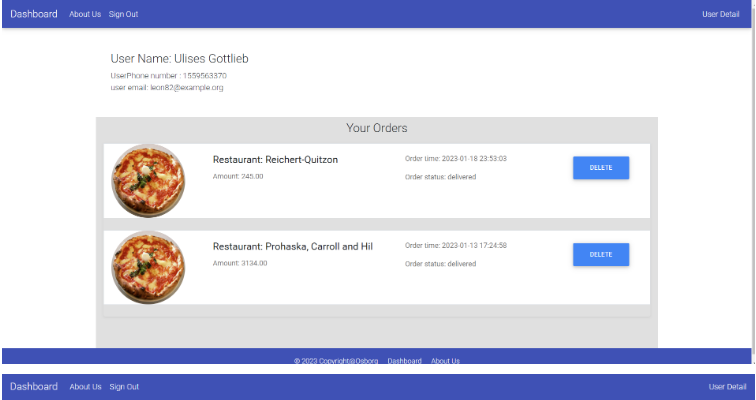Click the footer Dashboard link
This screenshot has height=400, width=756.
pyautogui.click(x=405, y=360)
